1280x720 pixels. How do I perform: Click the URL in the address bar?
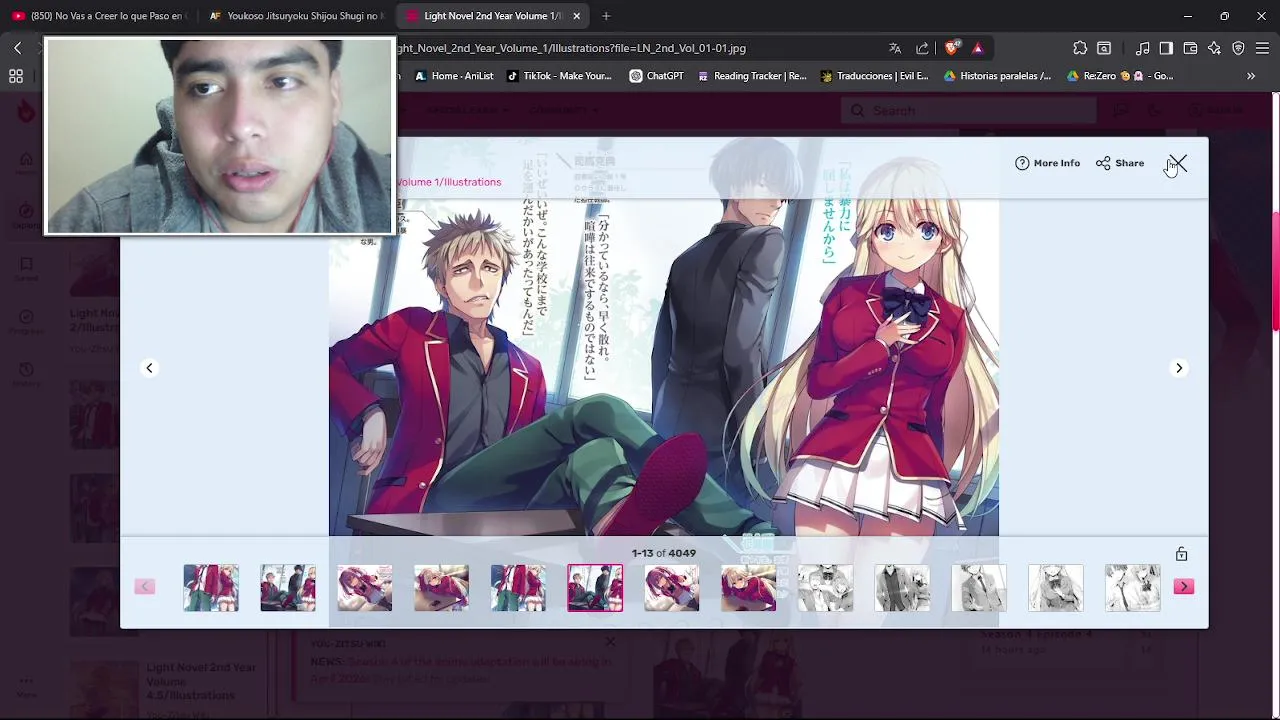(571, 48)
